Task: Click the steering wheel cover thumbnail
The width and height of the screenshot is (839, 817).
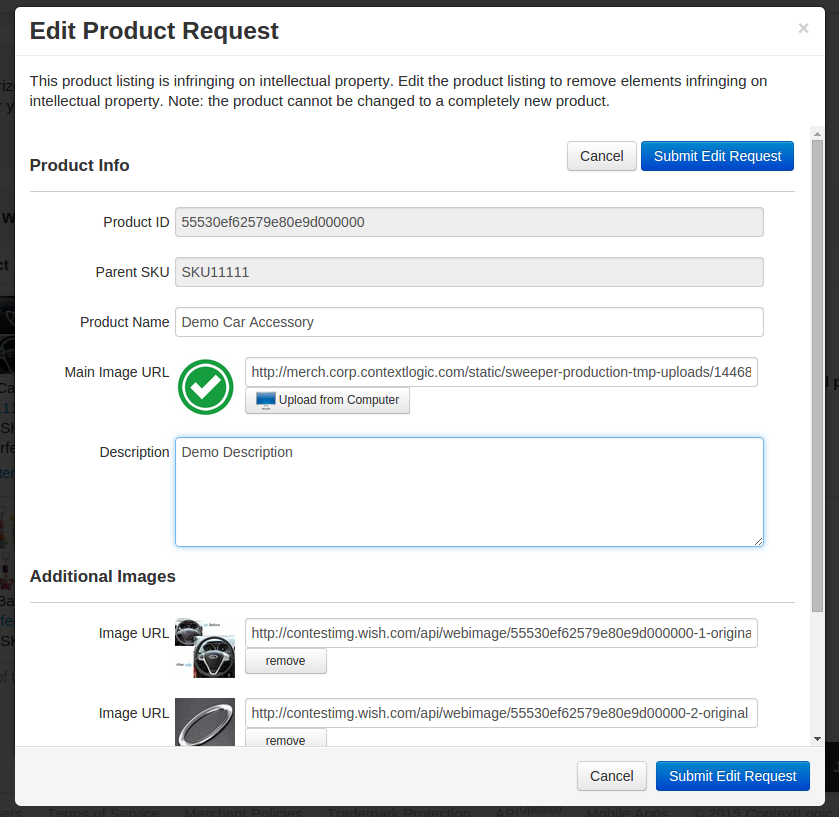Action: pos(205,648)
